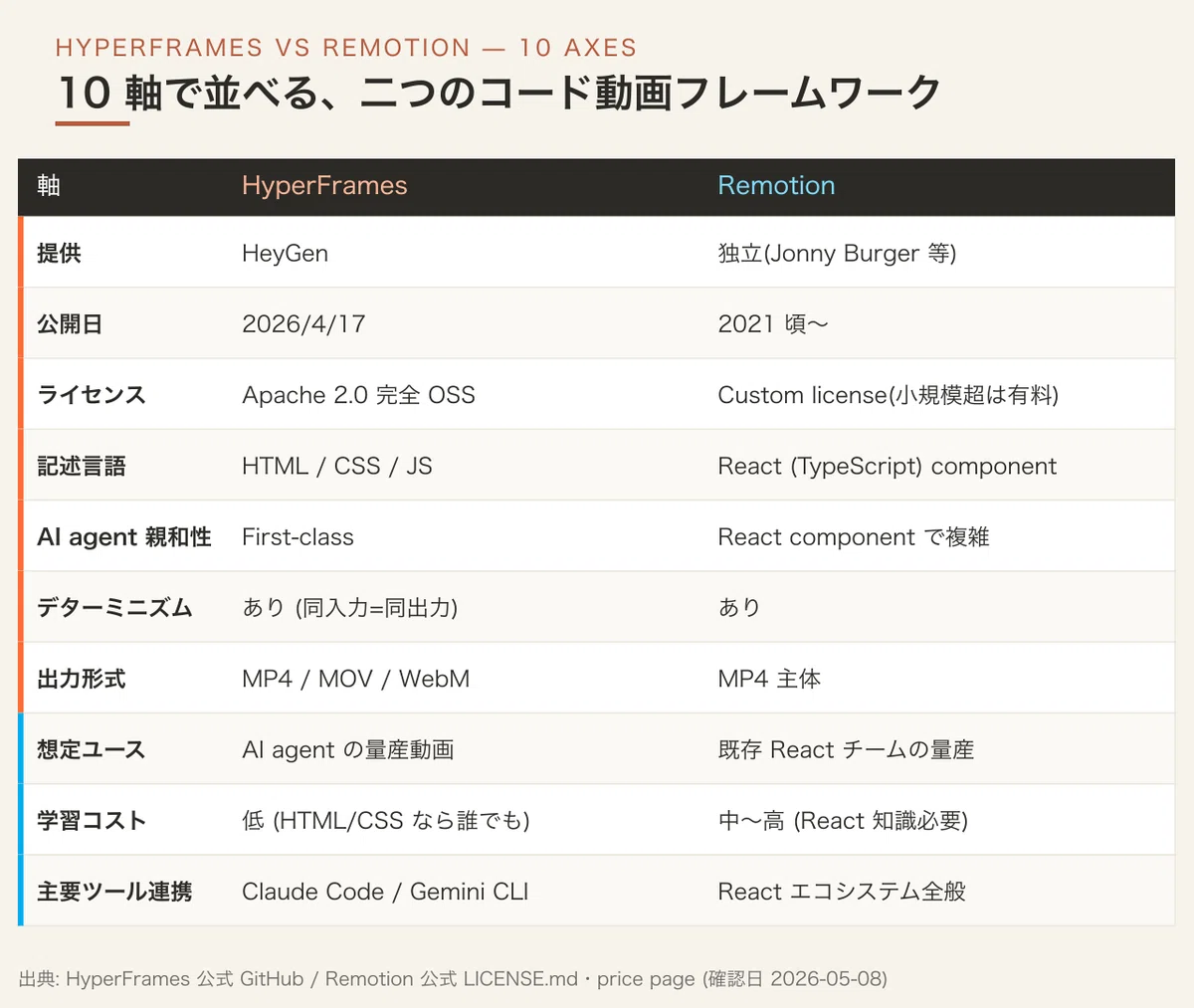Select the '独立(Jonny Burger 等)' cell
The height and width of the screenshot is (1008, 1194).
click(x=837, y=253)
